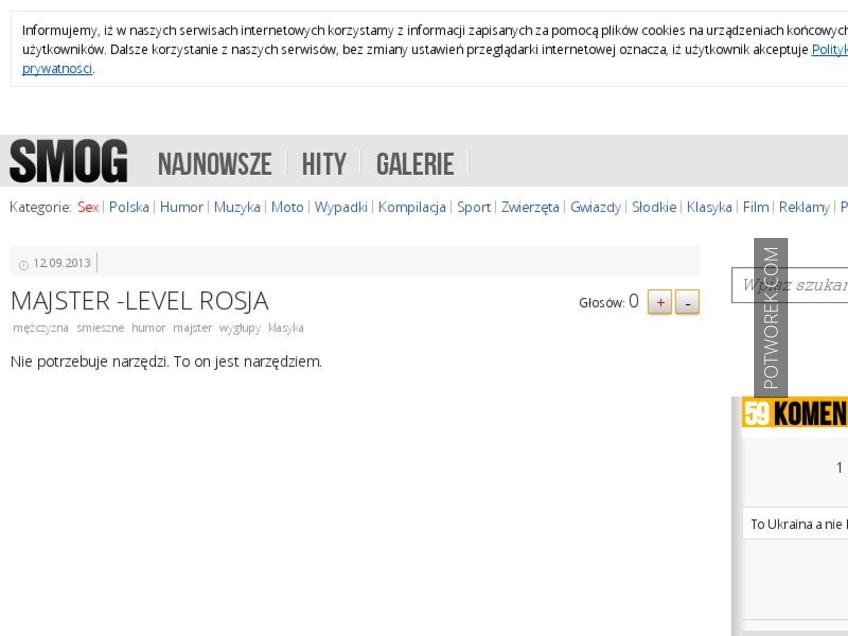Go to the Sport category

(474, 207)
